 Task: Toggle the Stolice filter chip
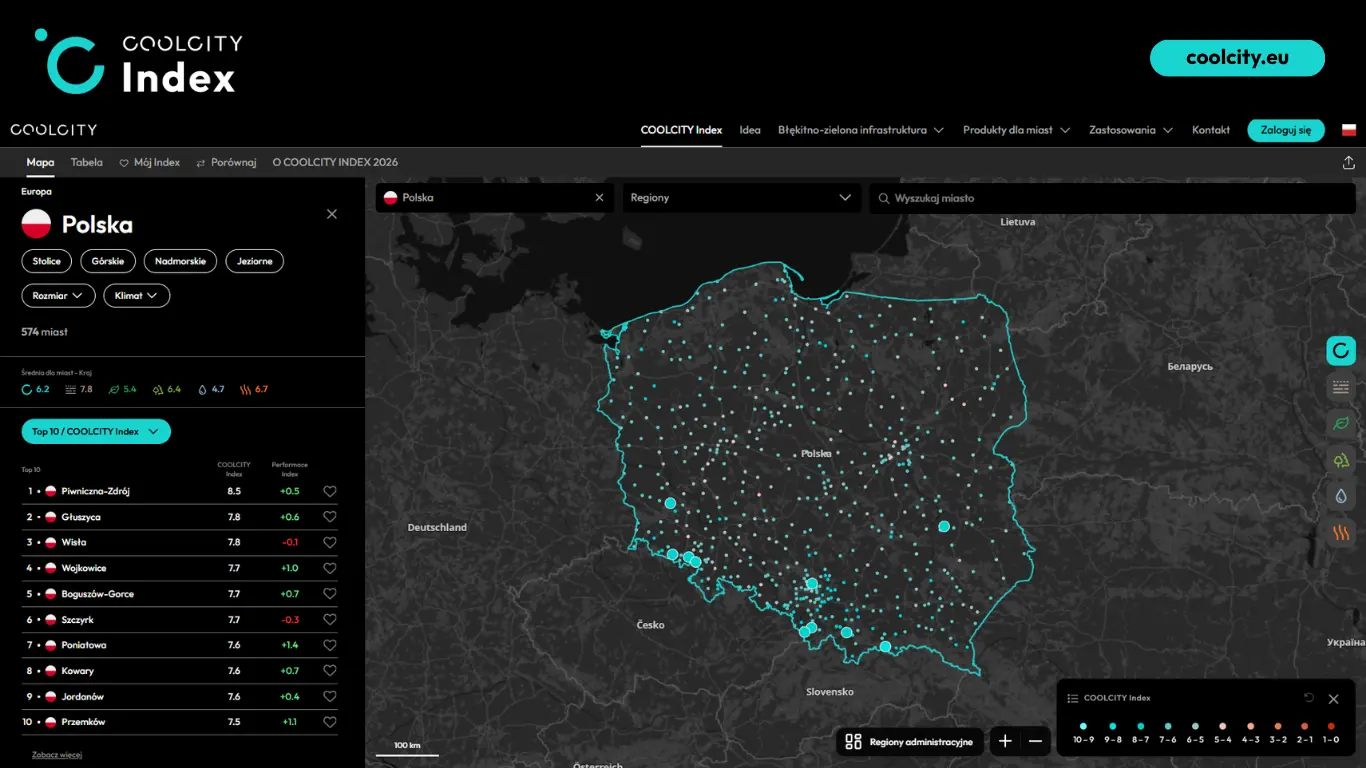(47, 261)
